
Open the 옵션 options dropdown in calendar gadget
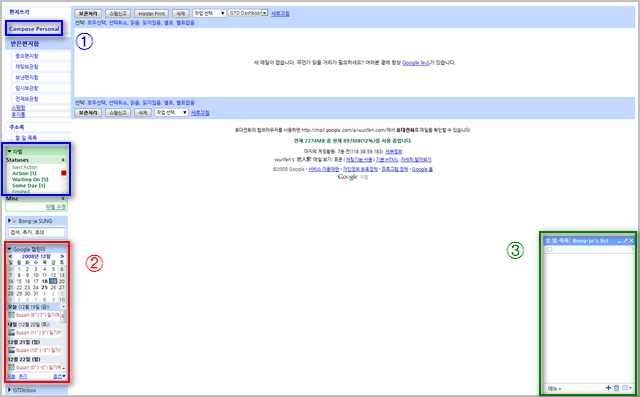pos(60,376)
